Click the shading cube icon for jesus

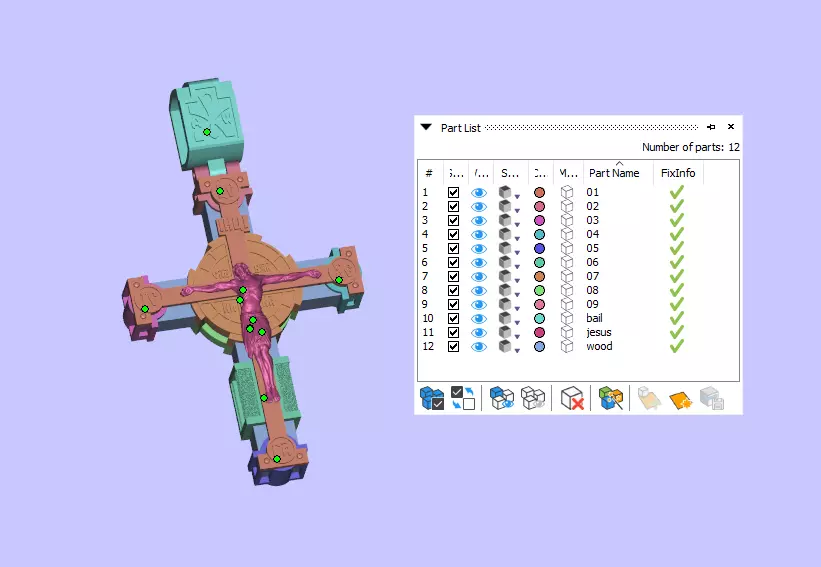click(x=505, y=332)
